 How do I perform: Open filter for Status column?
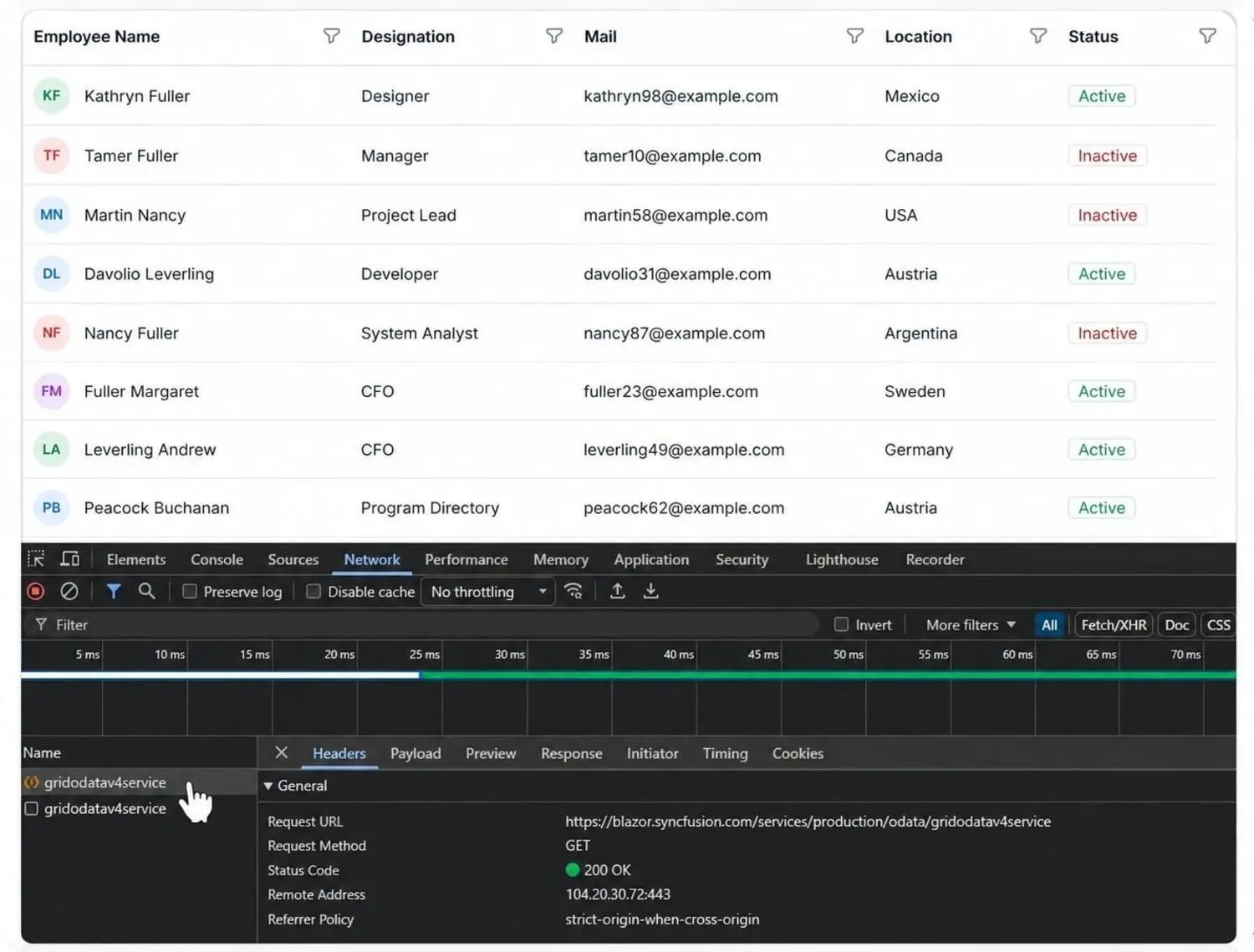coord(1207,36)
